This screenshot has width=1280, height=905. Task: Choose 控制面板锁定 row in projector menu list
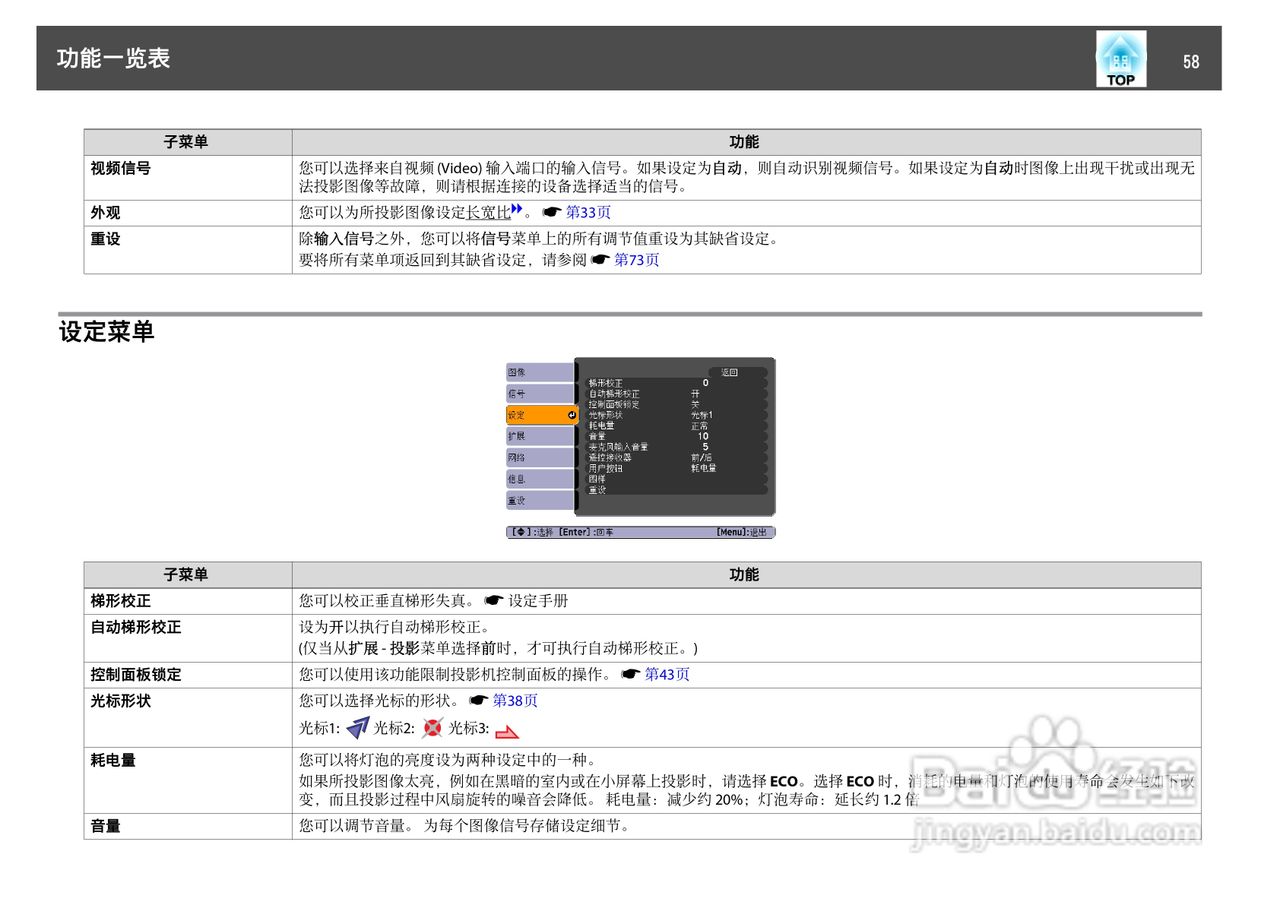676,404
